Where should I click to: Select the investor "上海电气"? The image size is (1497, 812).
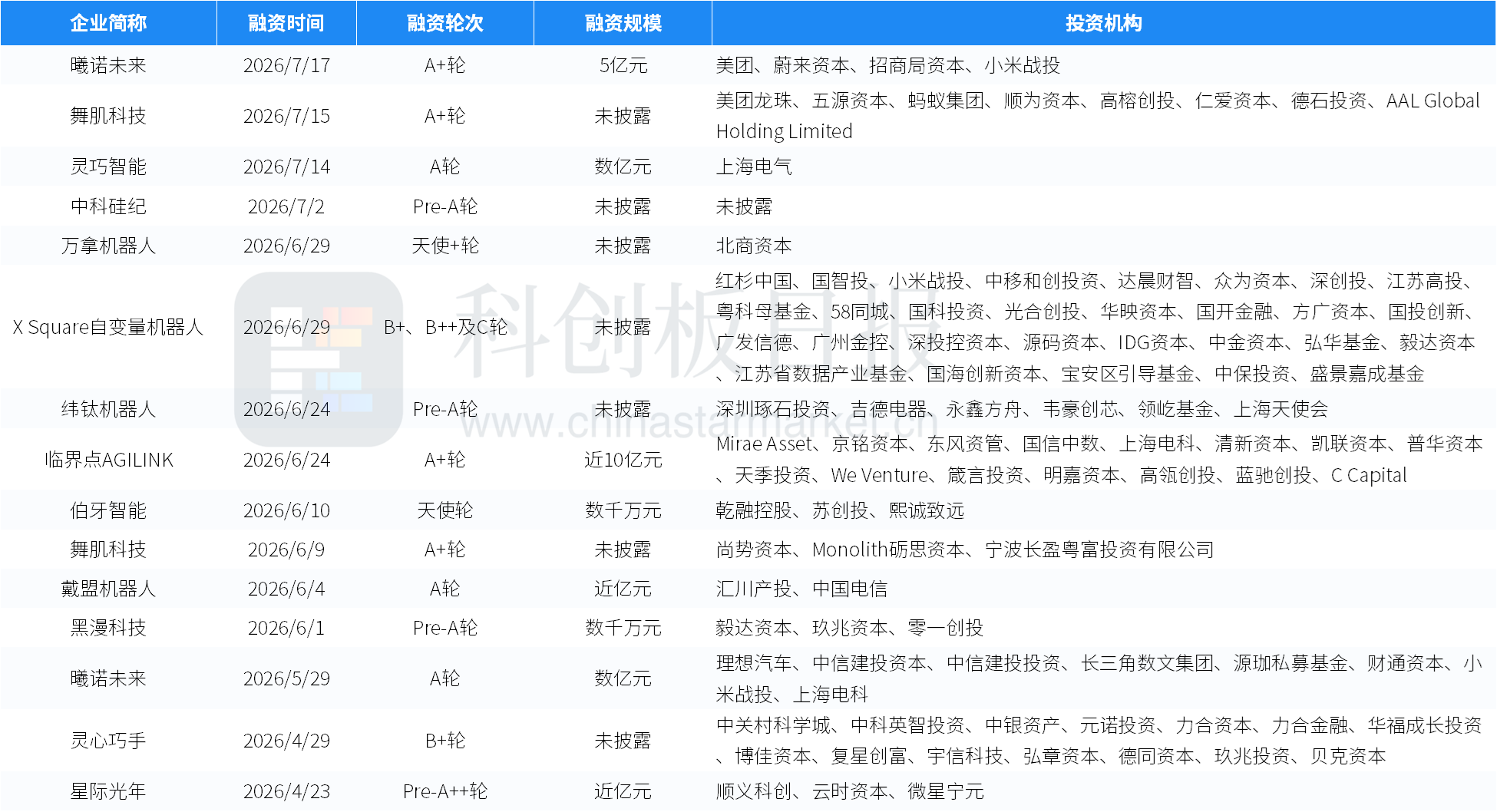coord(754,167)
